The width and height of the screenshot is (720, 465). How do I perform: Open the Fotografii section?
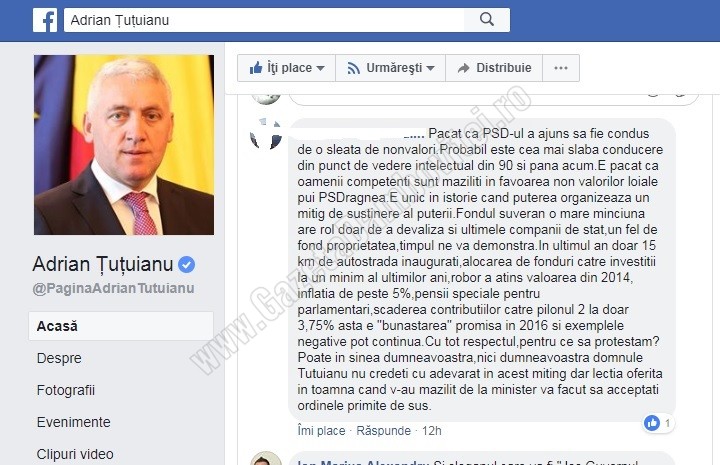point(66,390)
